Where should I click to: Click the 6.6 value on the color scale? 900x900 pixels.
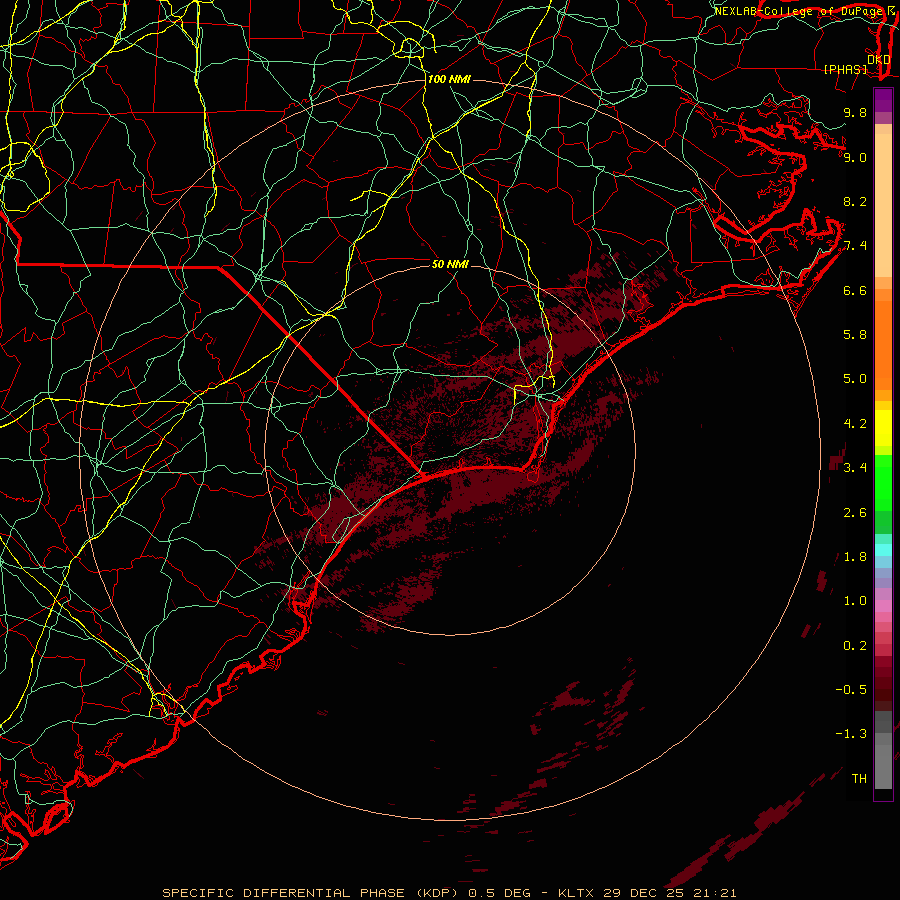tap(855, 290)
